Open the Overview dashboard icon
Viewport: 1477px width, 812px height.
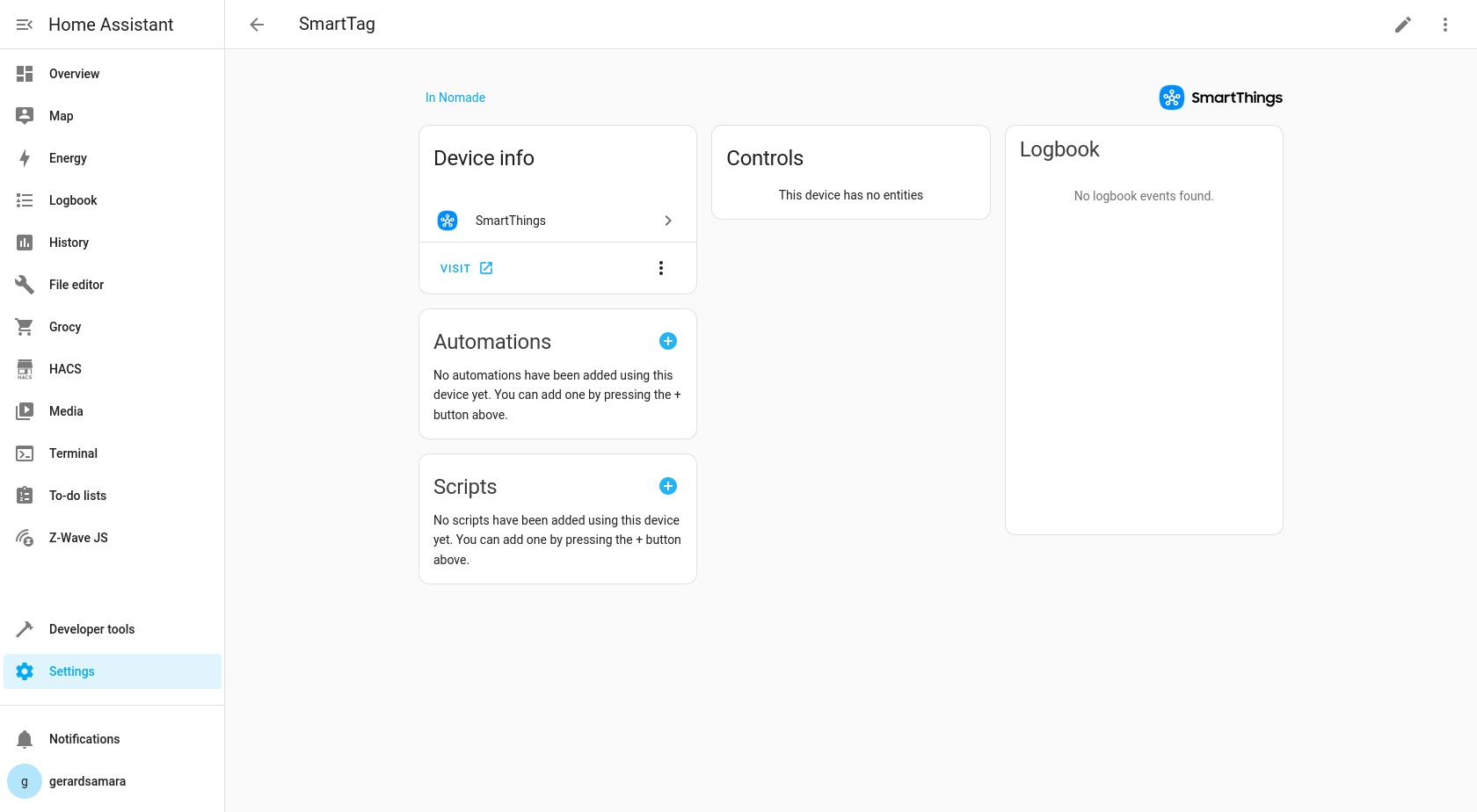(x=25, y=74)
